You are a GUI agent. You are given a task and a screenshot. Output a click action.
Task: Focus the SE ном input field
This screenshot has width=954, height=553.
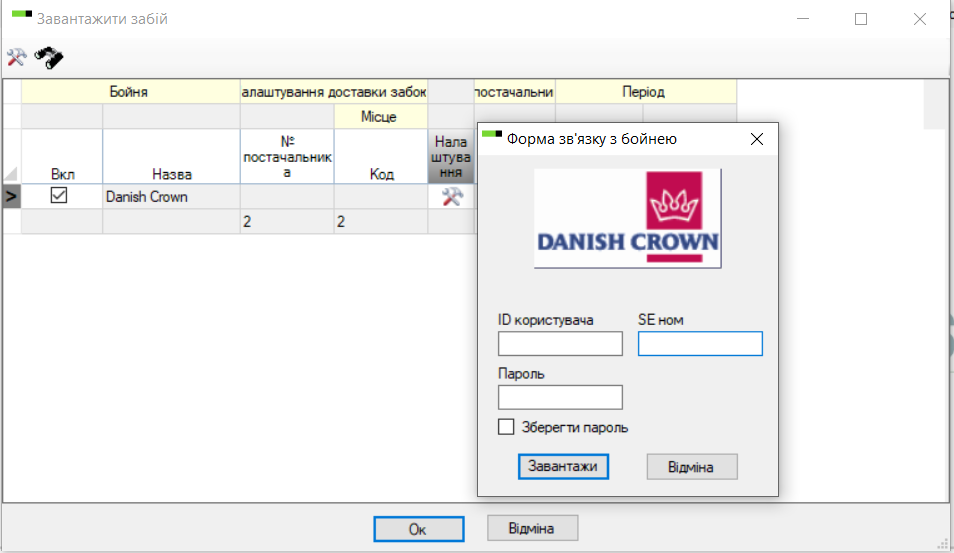(700, 344)
